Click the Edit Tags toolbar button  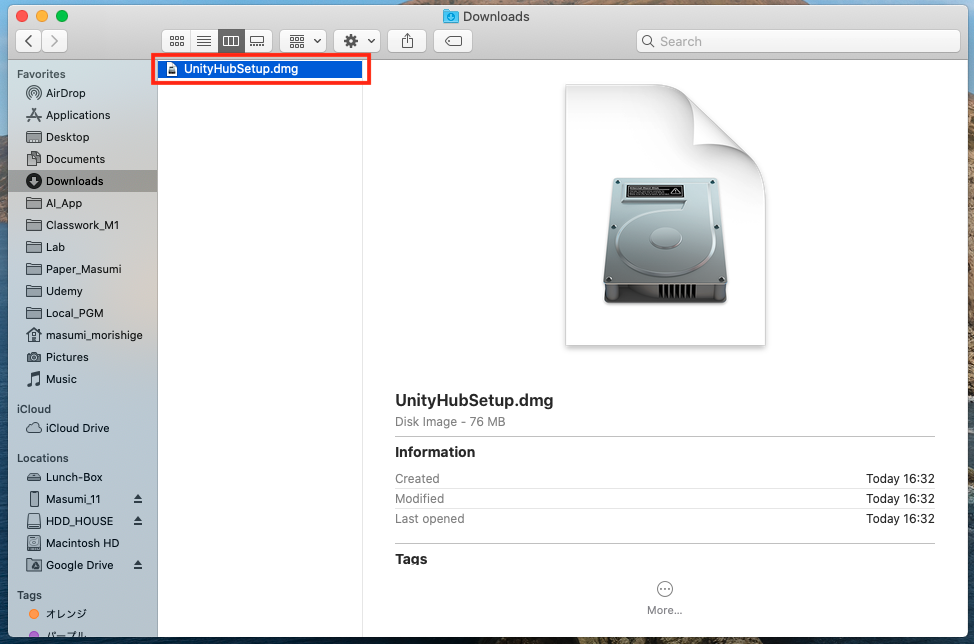tap(453, 41)
